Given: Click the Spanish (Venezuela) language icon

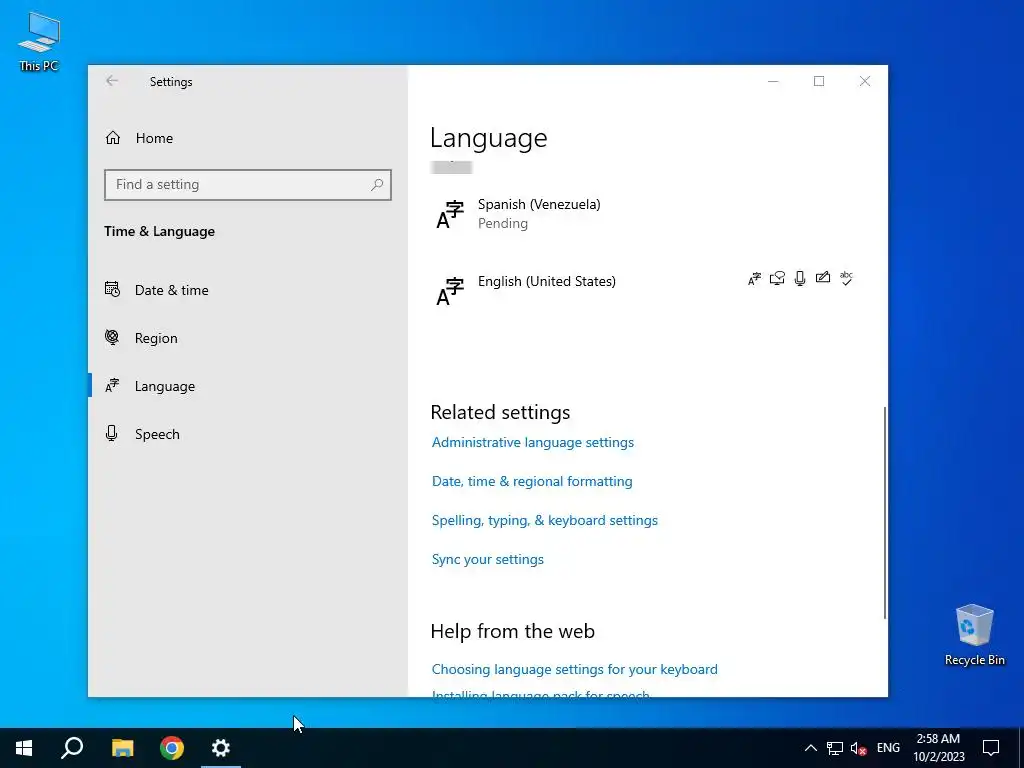Looking at the screenshot, I should [x=450, y=215].
